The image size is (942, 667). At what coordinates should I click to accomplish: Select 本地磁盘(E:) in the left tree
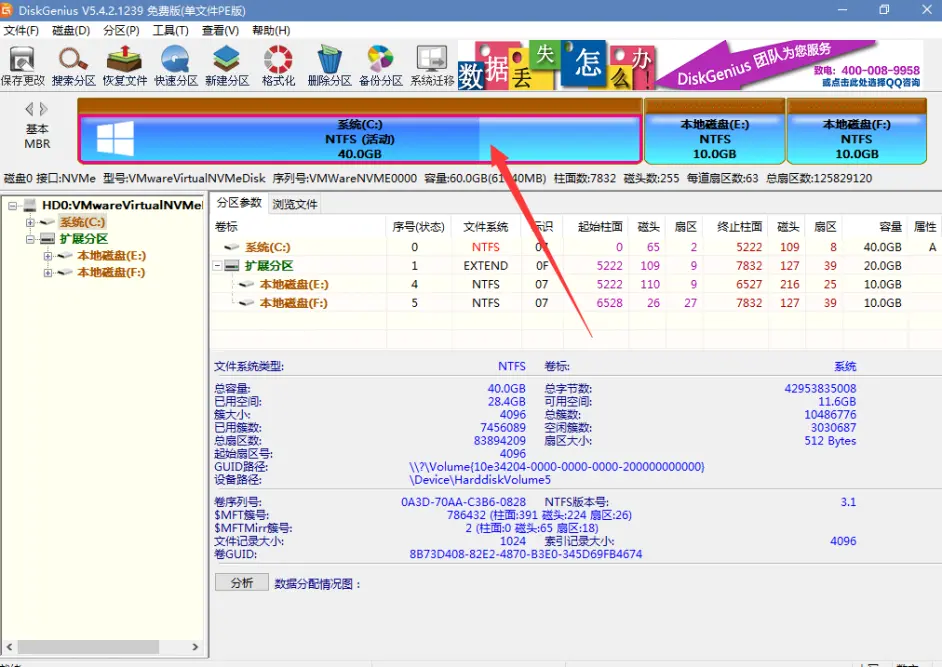point(111,256)
